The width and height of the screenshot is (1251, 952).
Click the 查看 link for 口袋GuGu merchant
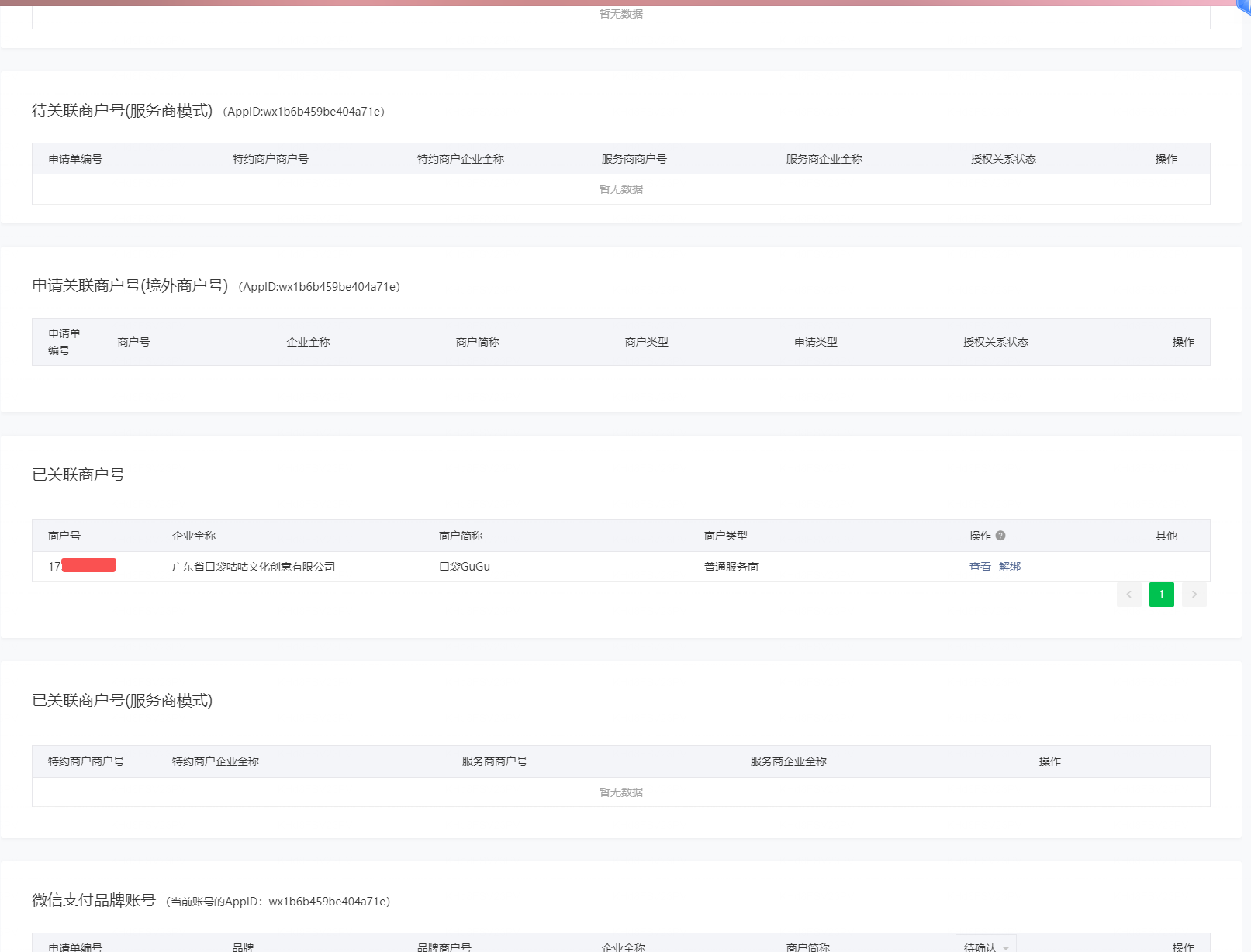point(980,567)
